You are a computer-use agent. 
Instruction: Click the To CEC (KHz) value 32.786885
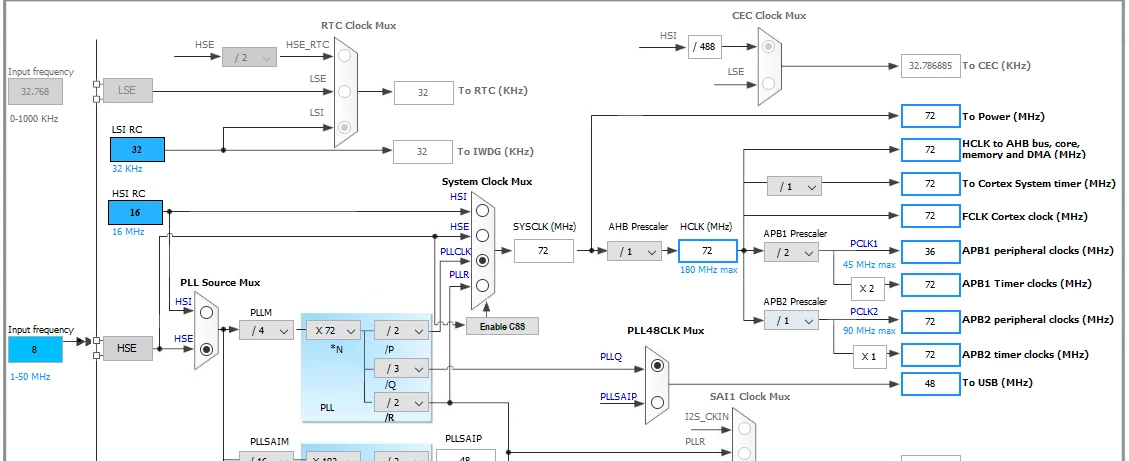pos(930,66)
